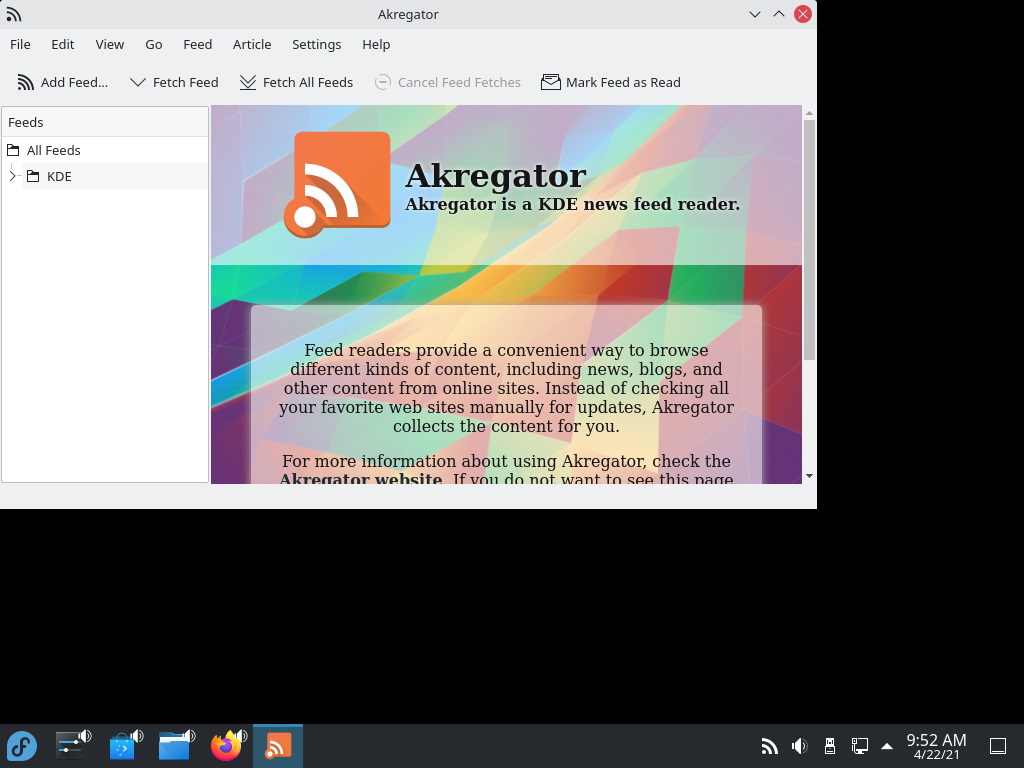Open the Fedora application launcher
Image resolution: width=1024 pixels, height=768 pixels.
point(22,746)
